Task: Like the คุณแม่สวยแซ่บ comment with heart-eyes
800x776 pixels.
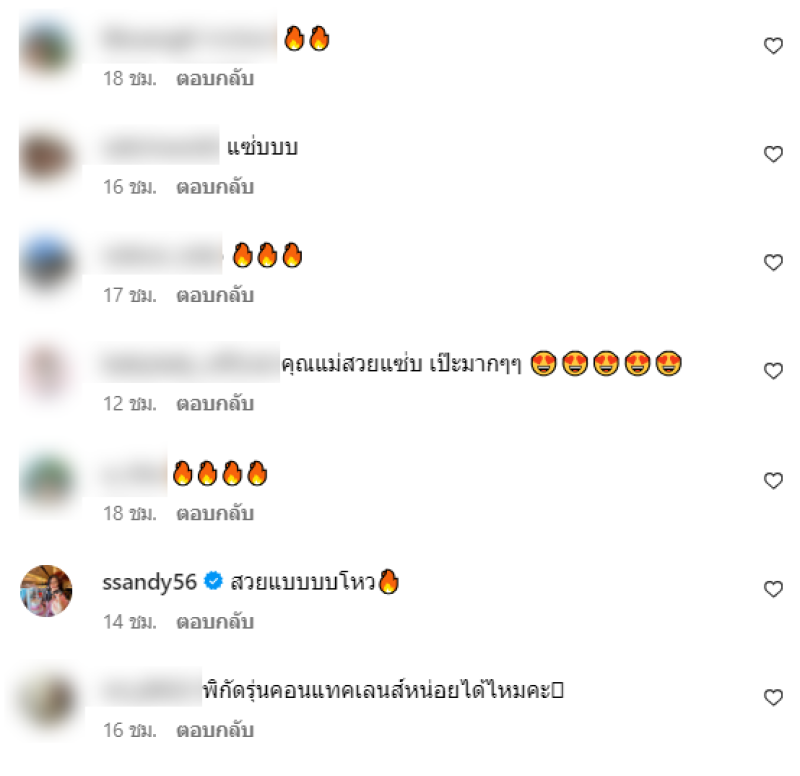Action: (x=773, y=371)
